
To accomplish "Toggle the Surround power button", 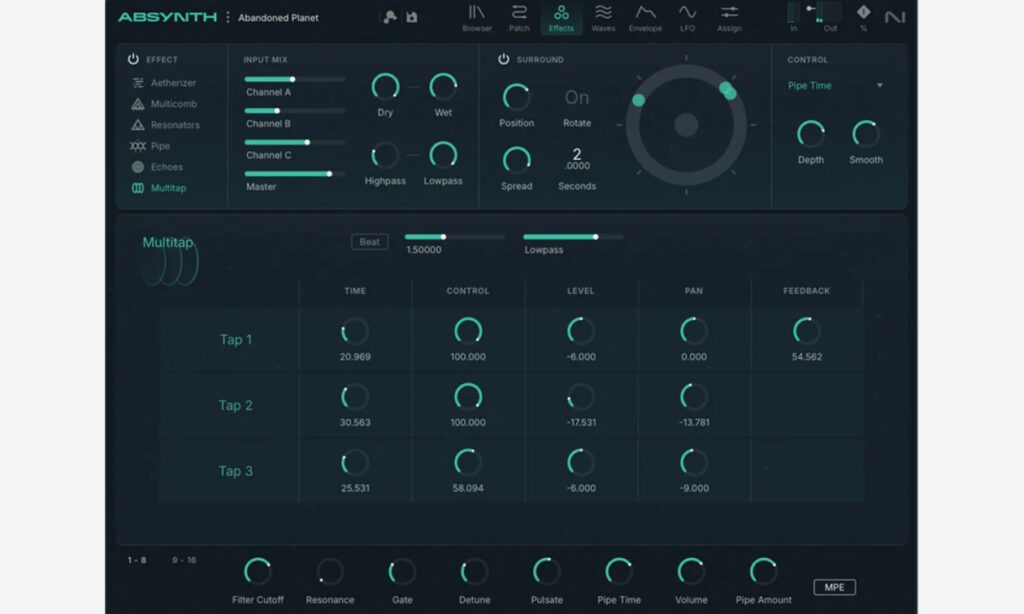I will coord(504,59).
